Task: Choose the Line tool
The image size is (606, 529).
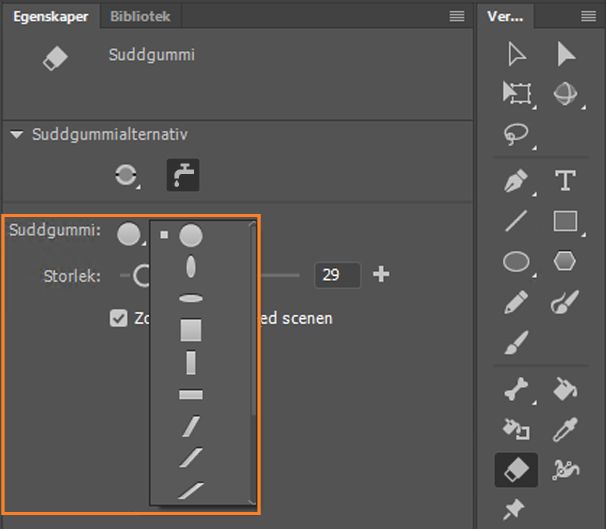Action: [x=516, y=221]
